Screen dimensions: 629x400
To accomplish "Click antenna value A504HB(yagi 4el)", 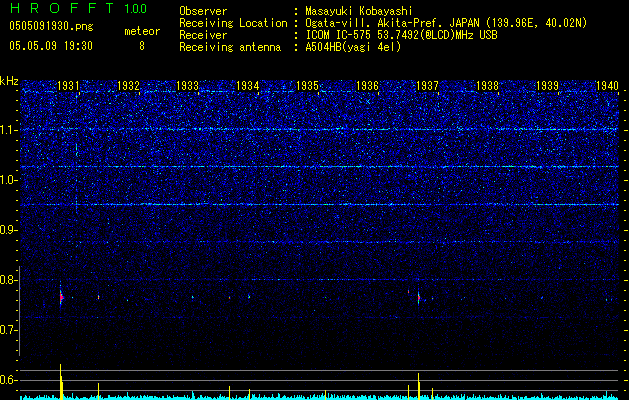I will 353,47.
